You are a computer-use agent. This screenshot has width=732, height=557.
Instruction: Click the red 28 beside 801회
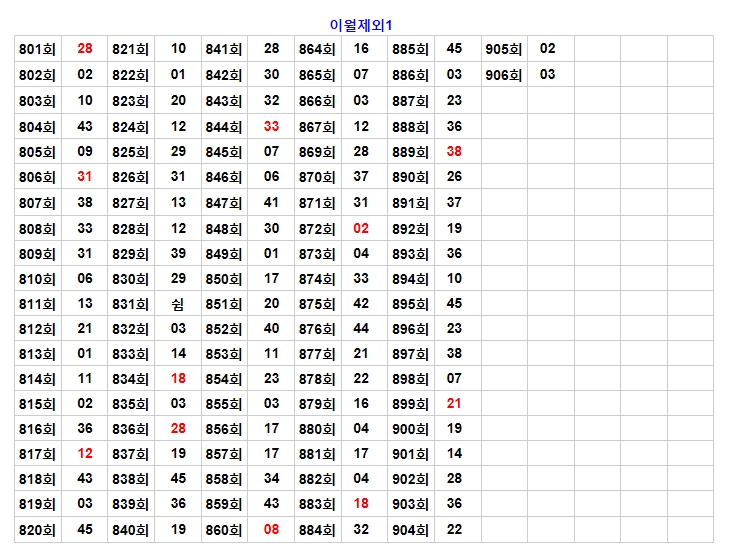(x=85, y=48)
